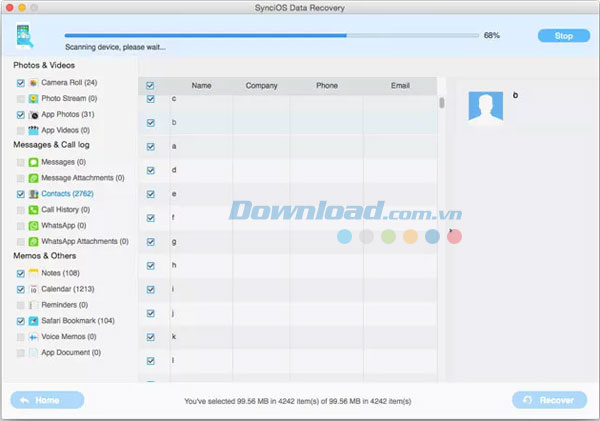Screen dimensions: 600x421
Task: Toggle the Messages checkbox
Action: click(x=21, y=162)
